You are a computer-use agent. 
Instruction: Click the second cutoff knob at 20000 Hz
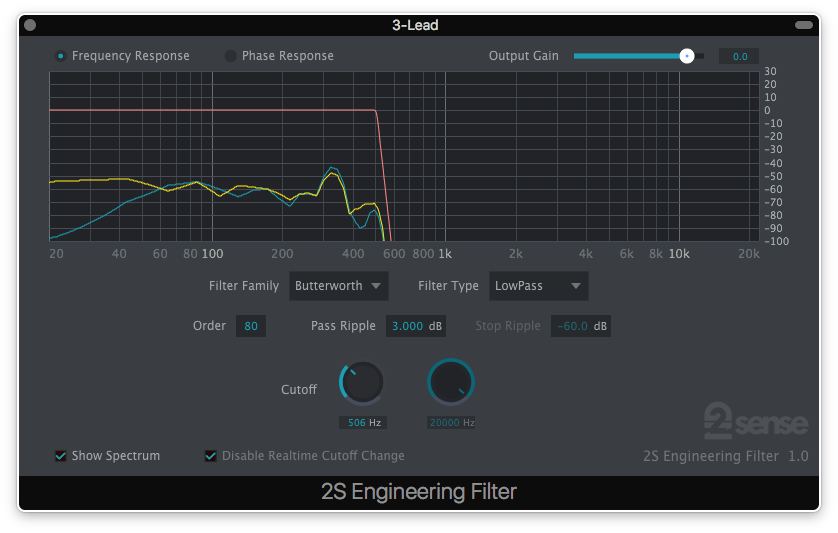[x=451, y=382]
